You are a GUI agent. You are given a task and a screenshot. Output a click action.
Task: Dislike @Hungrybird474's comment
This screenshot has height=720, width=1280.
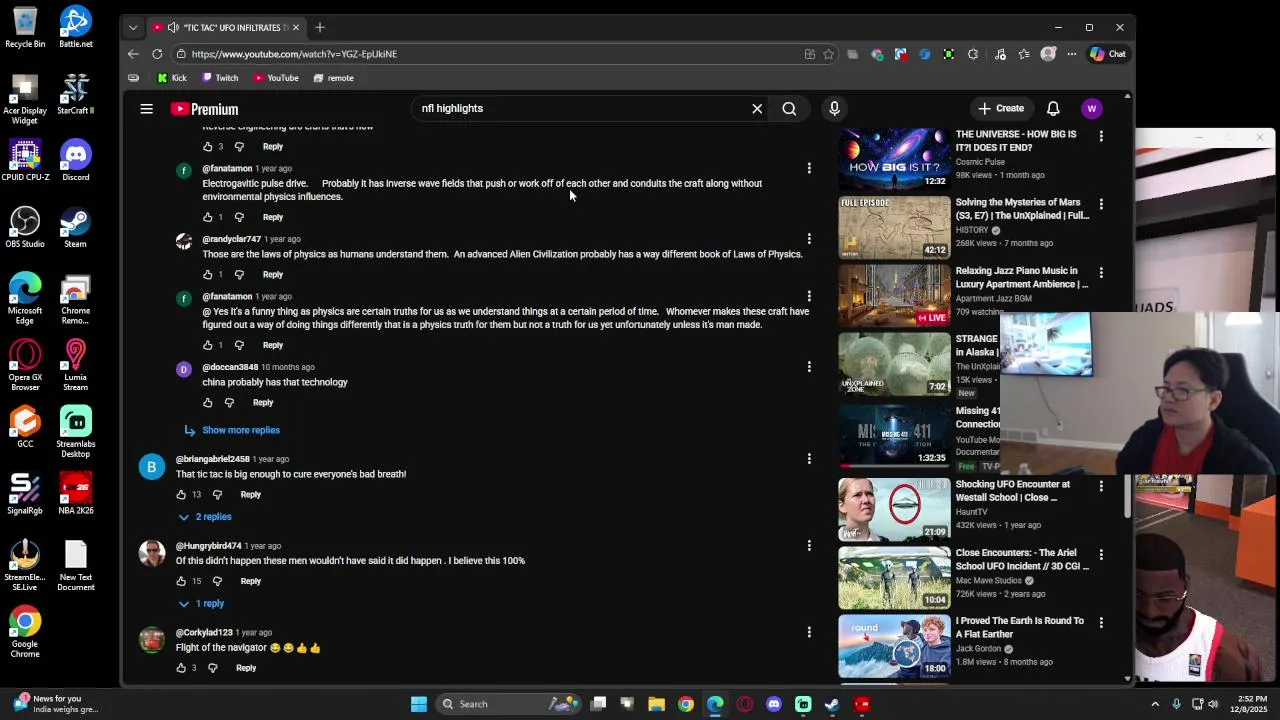click(x=217, y=581)
